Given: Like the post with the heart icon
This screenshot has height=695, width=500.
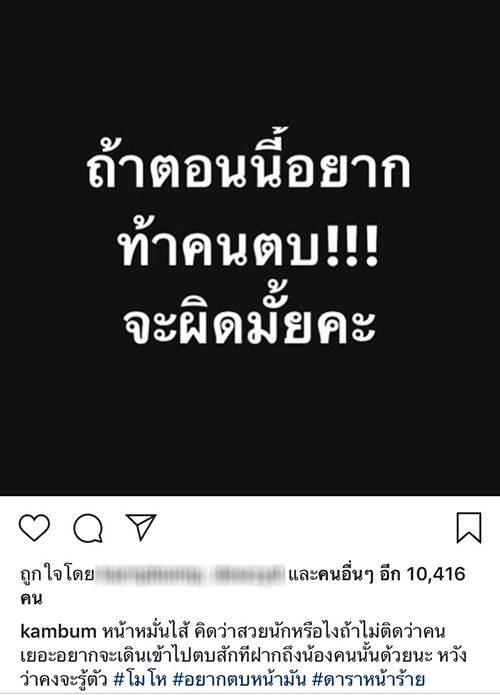Looking at the screenshot, I should (34, 528).
